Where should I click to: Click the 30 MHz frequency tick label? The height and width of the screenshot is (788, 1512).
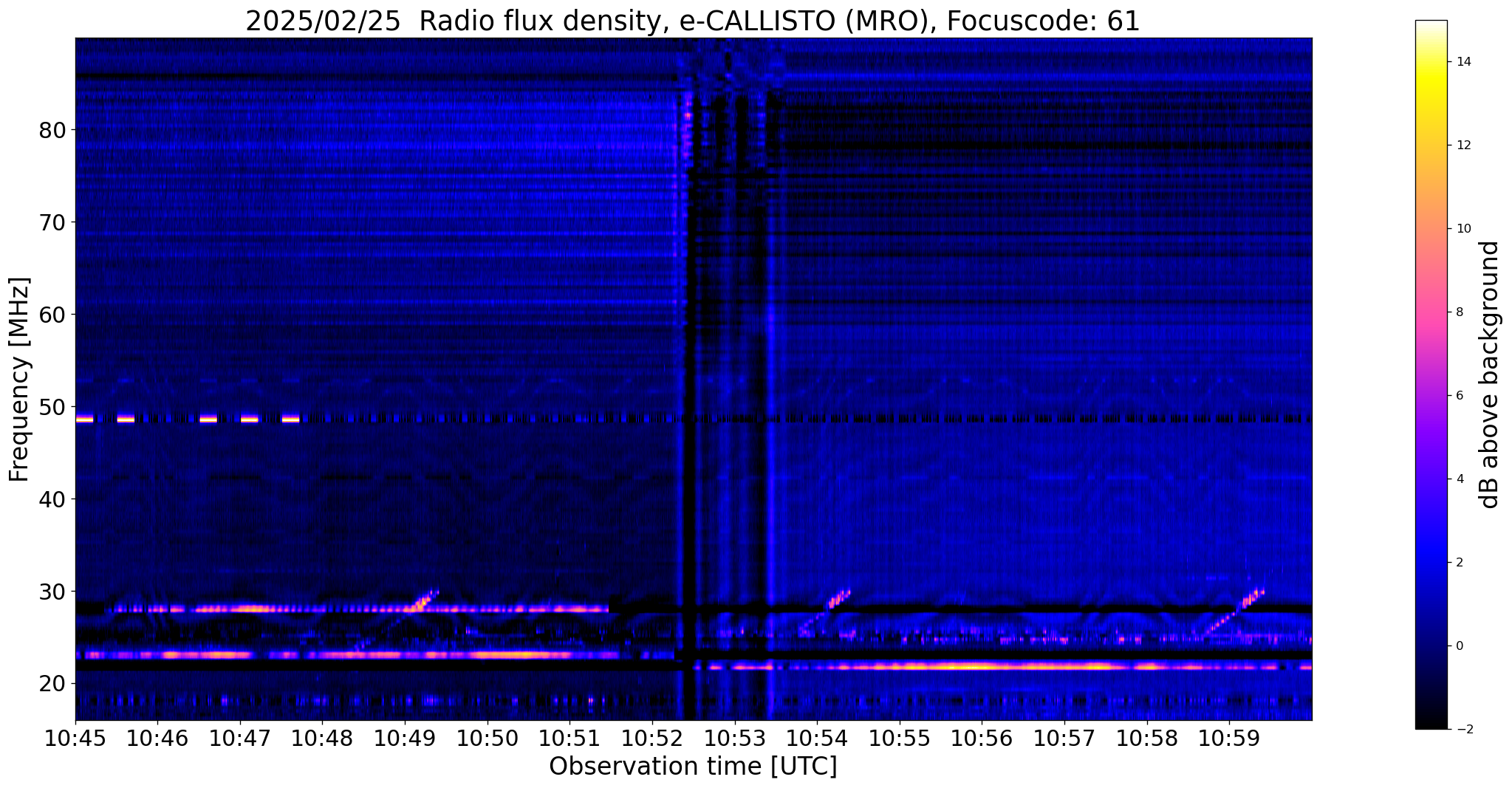click(52, 592)
